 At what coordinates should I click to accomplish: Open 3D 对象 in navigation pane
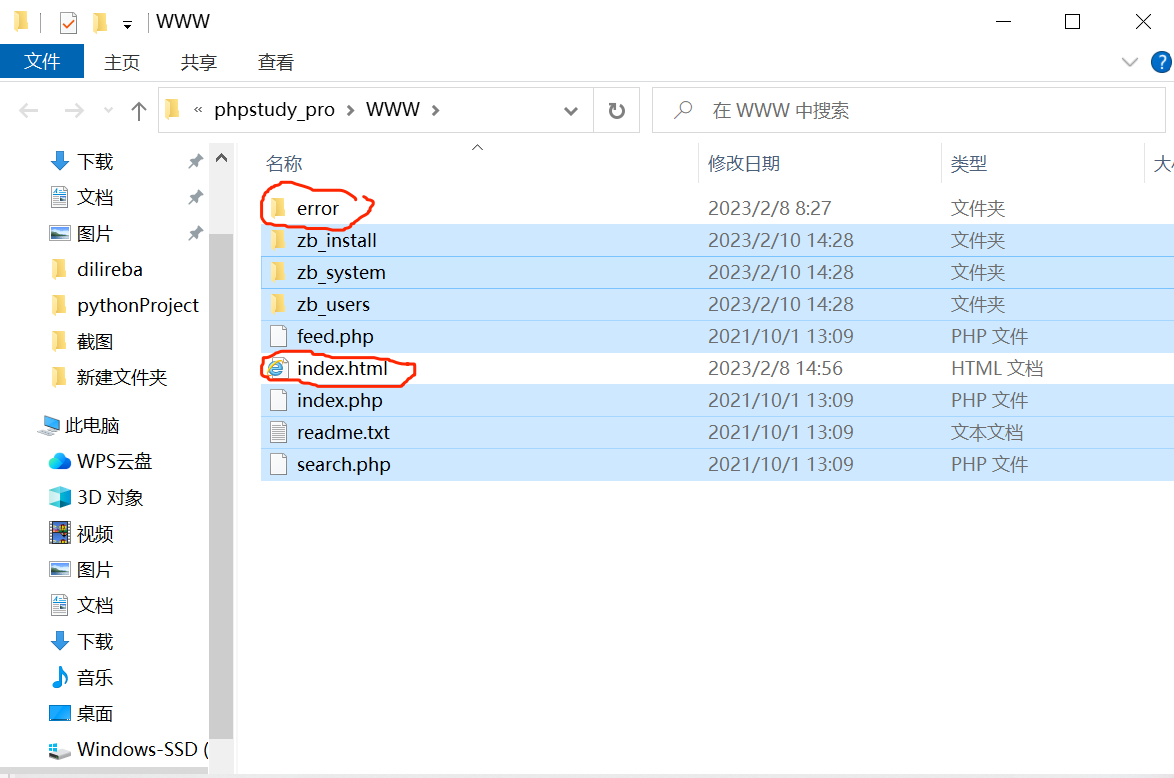109,497
